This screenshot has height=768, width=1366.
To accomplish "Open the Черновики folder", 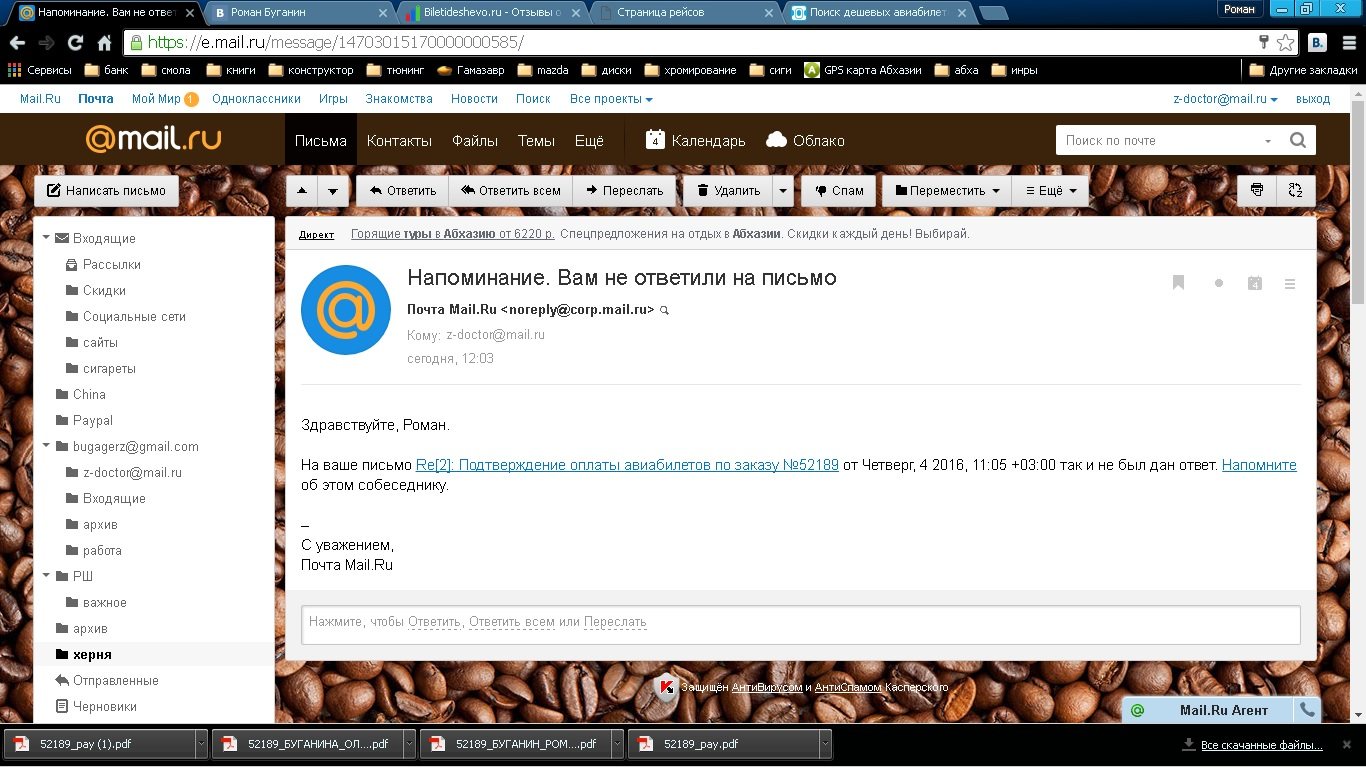I will coord(105,706).
